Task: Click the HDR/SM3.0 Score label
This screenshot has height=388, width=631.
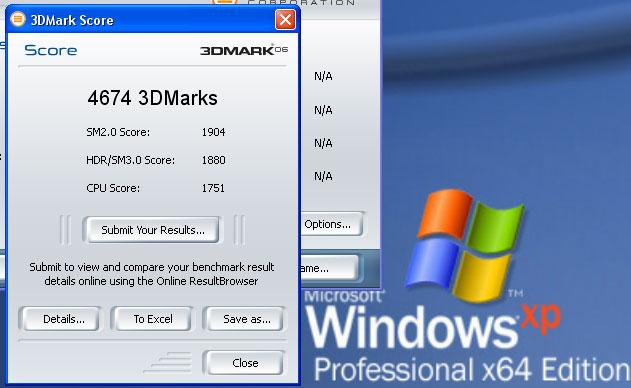Action: click(130, 160)
